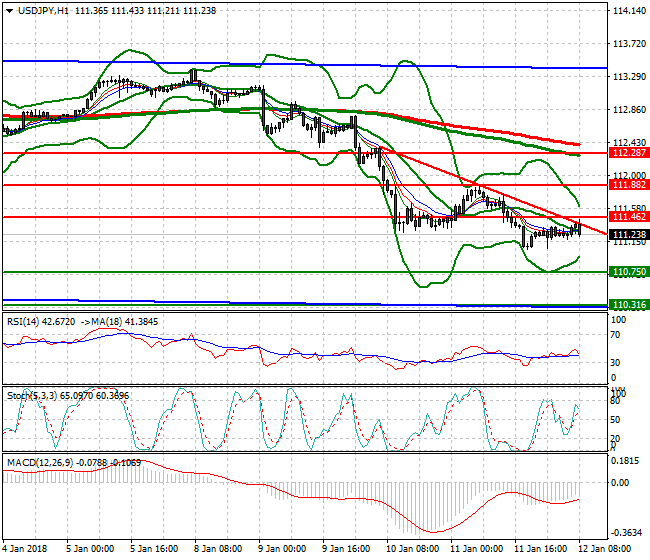This screenshot has height=560, width=650.
Task: Click the 11 Jan 16:00 time axis label
Action: coord(541,549)
